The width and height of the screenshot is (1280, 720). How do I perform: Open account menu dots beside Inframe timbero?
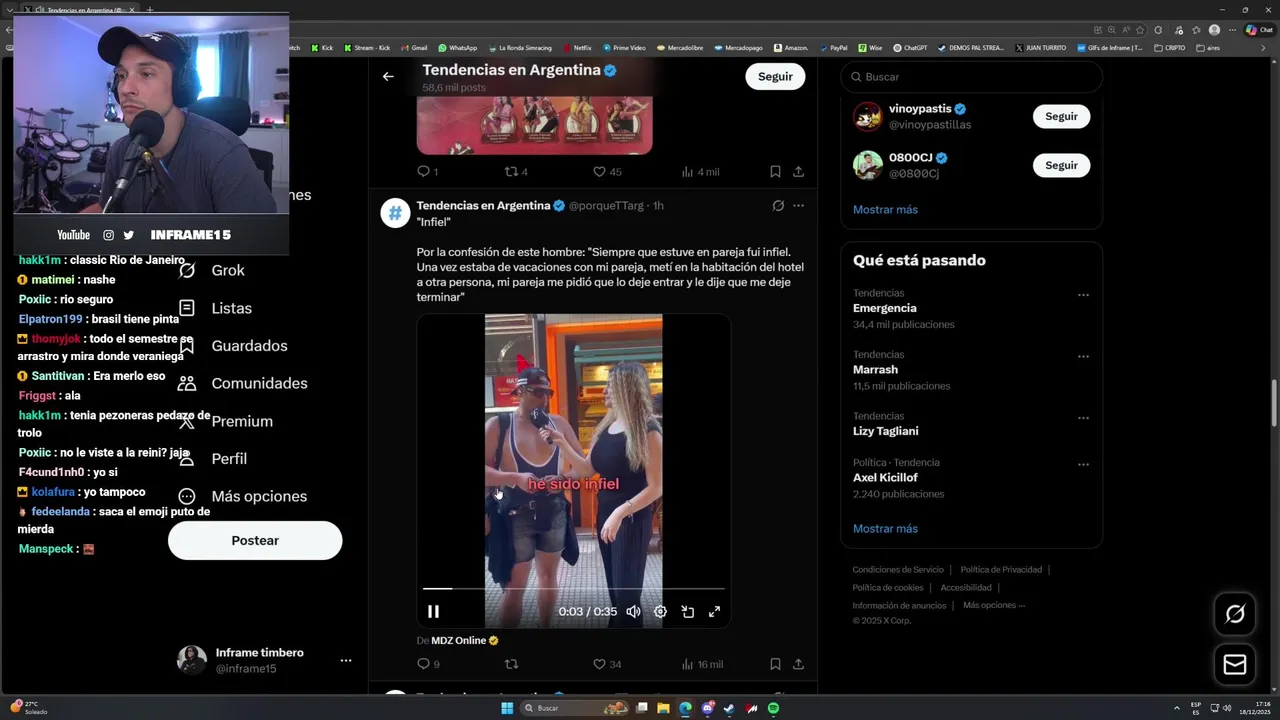click(346, 661)
